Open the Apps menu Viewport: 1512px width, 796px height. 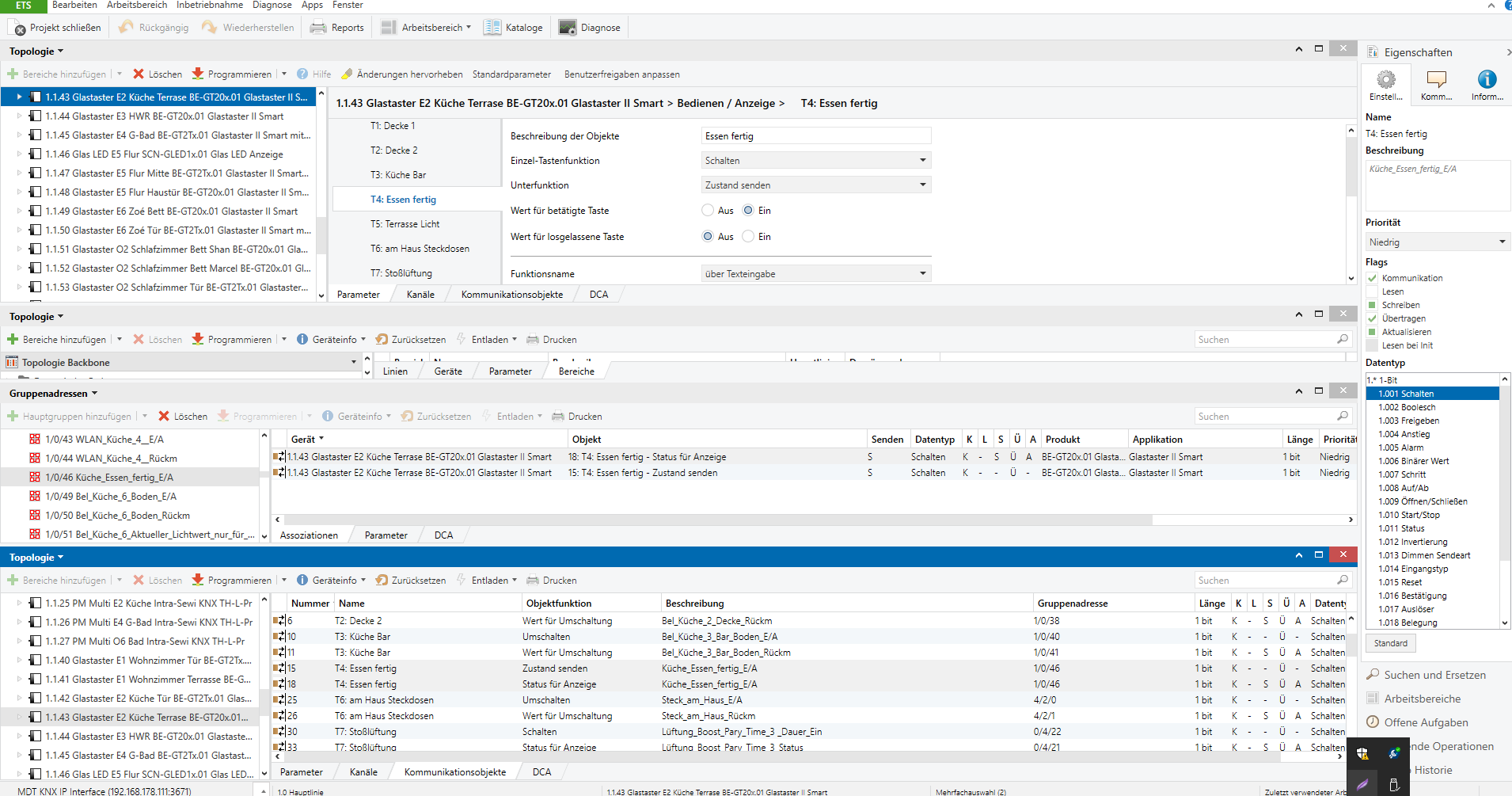click(x=312, y=5)
